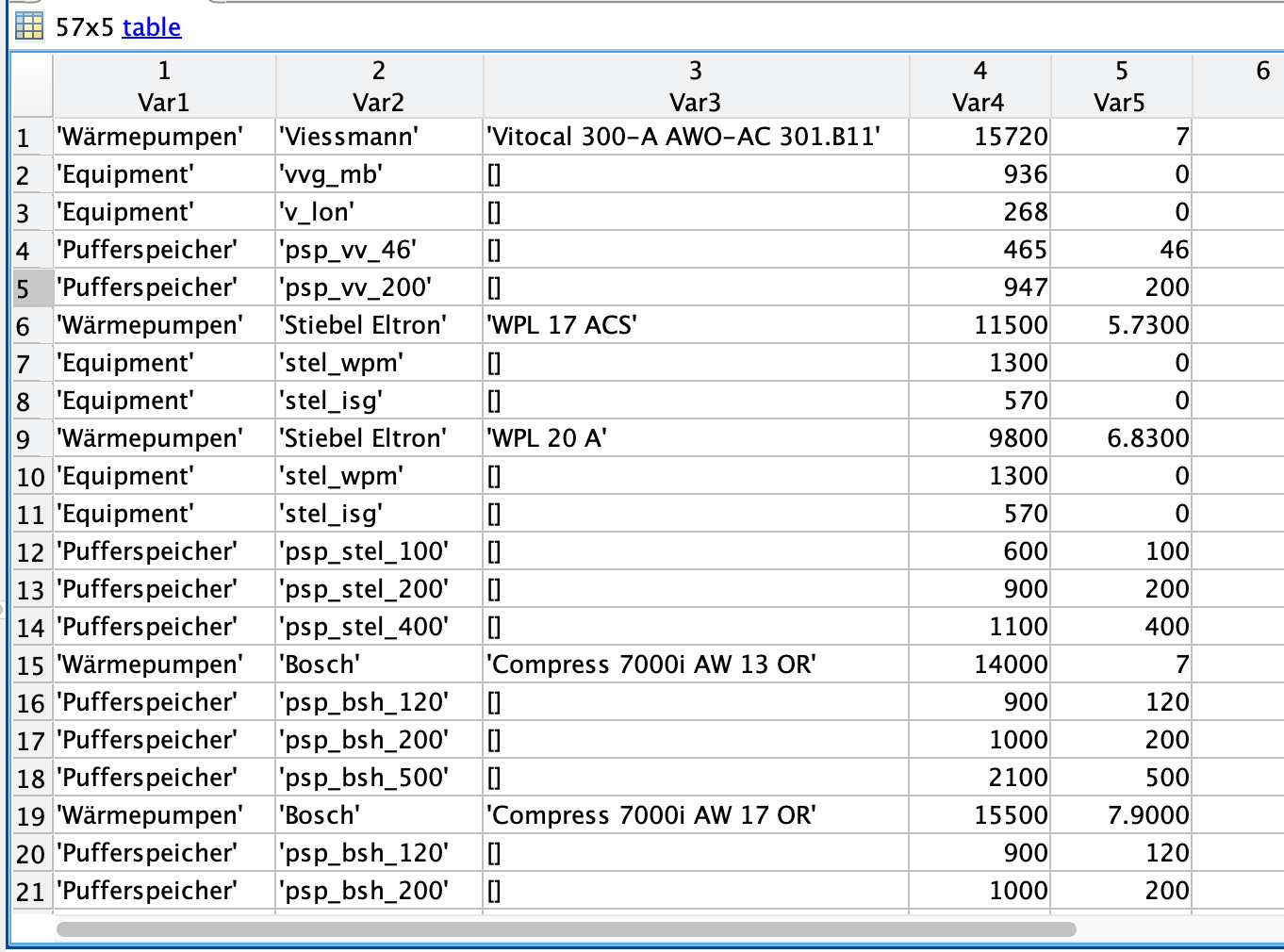
Task: Click cell 'Compress 7000i AW 13 OR'
Action: [651, 665]
